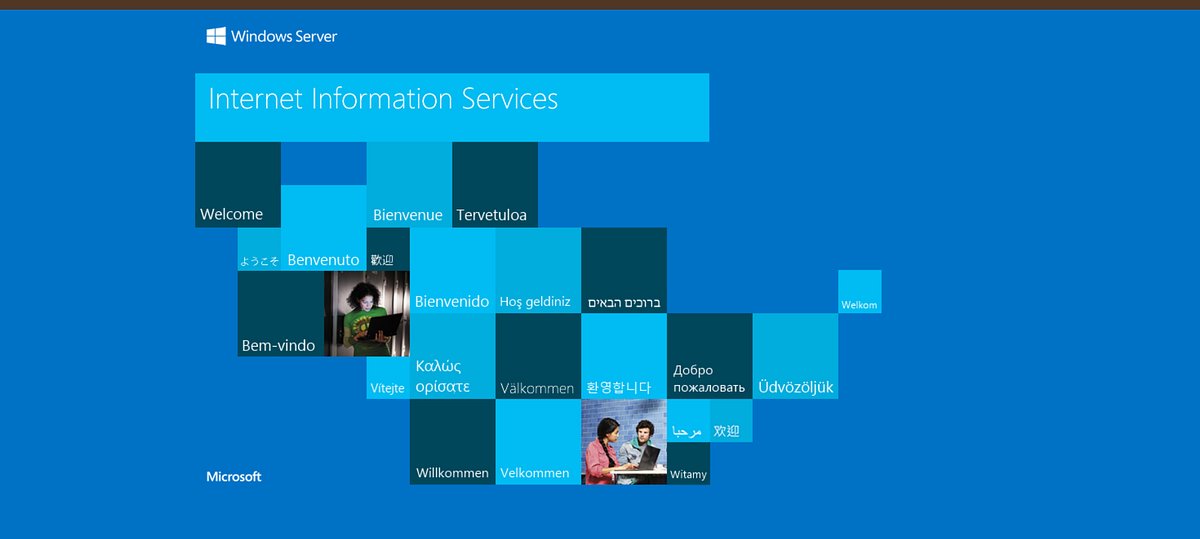Screen dimensions: 1200x539
Task: Click the Internet Information Services banner
Action: pos(452,107)
